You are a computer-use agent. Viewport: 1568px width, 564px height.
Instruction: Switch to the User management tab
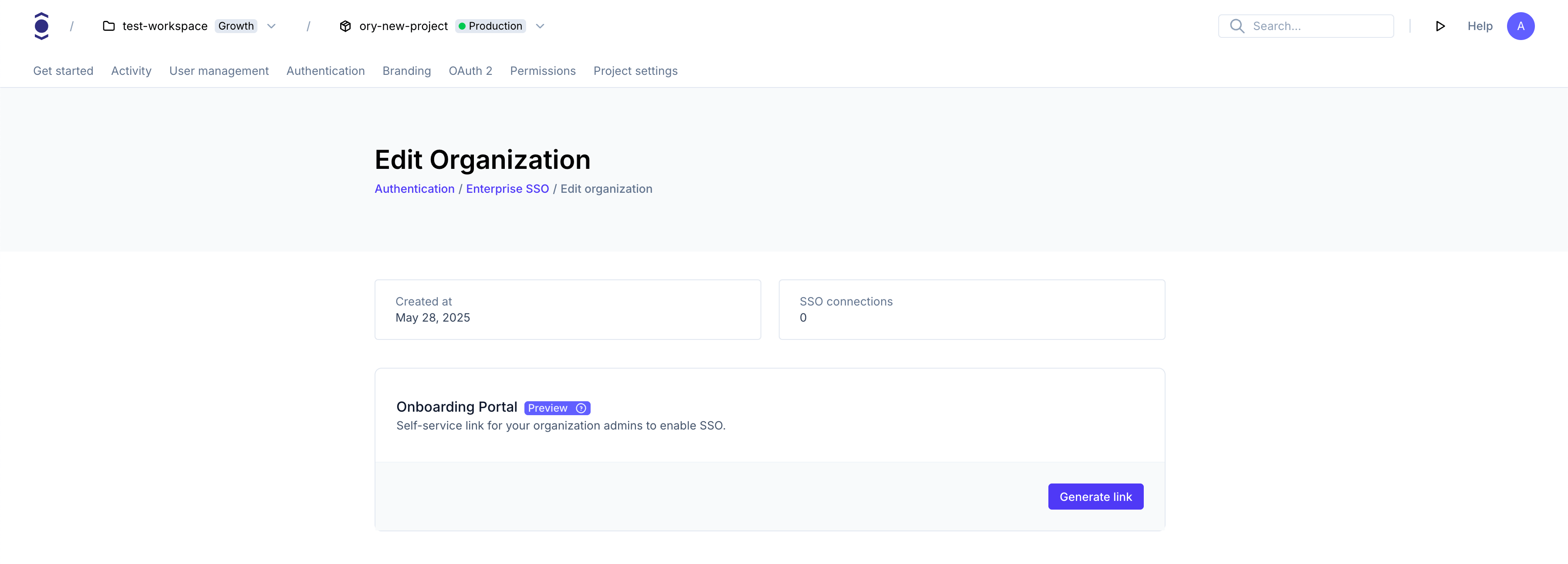tap(219, 71)
